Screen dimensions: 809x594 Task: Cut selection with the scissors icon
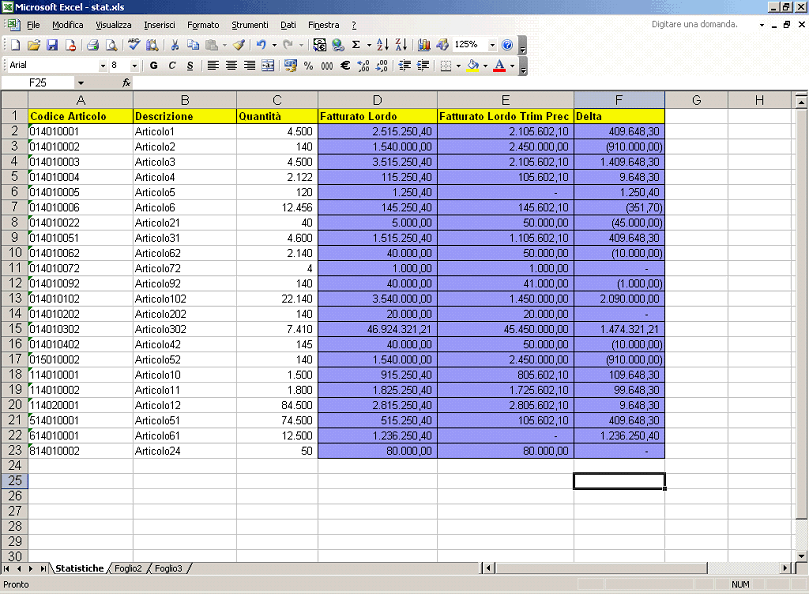click(175, 45)
